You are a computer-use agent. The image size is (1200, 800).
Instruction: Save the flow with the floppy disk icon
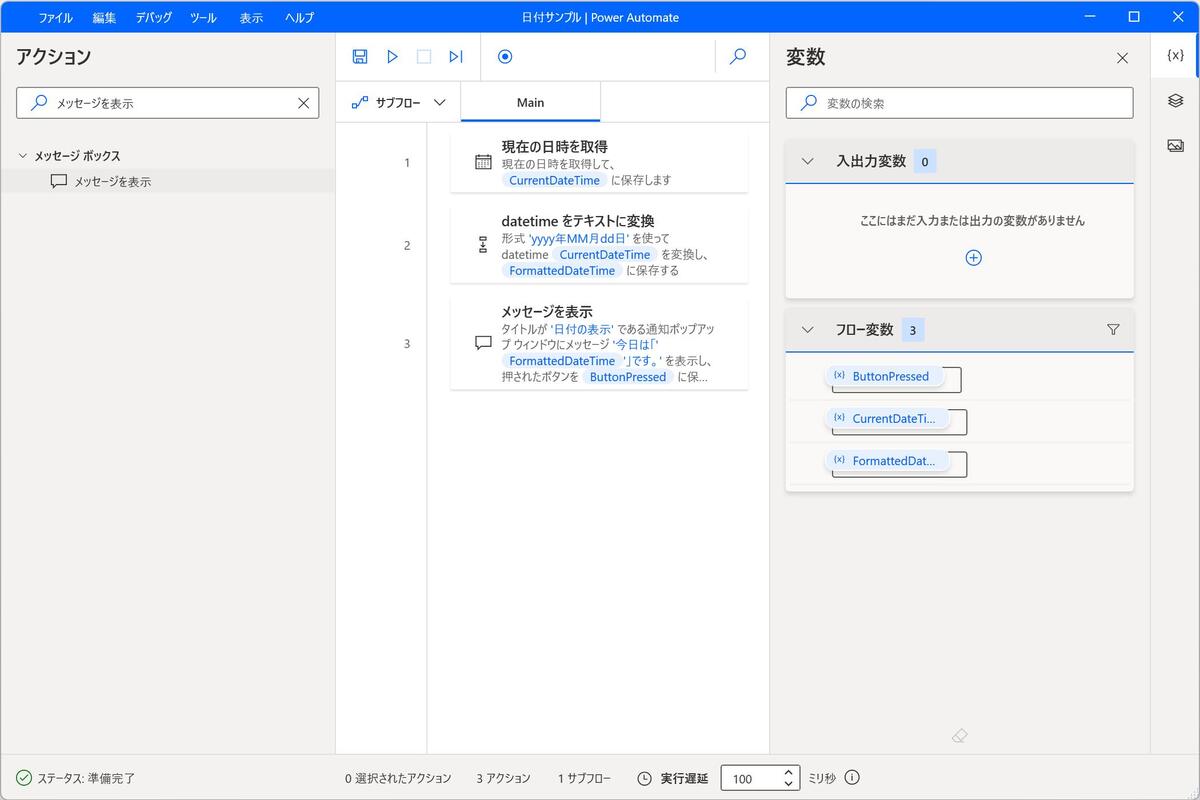360,57
